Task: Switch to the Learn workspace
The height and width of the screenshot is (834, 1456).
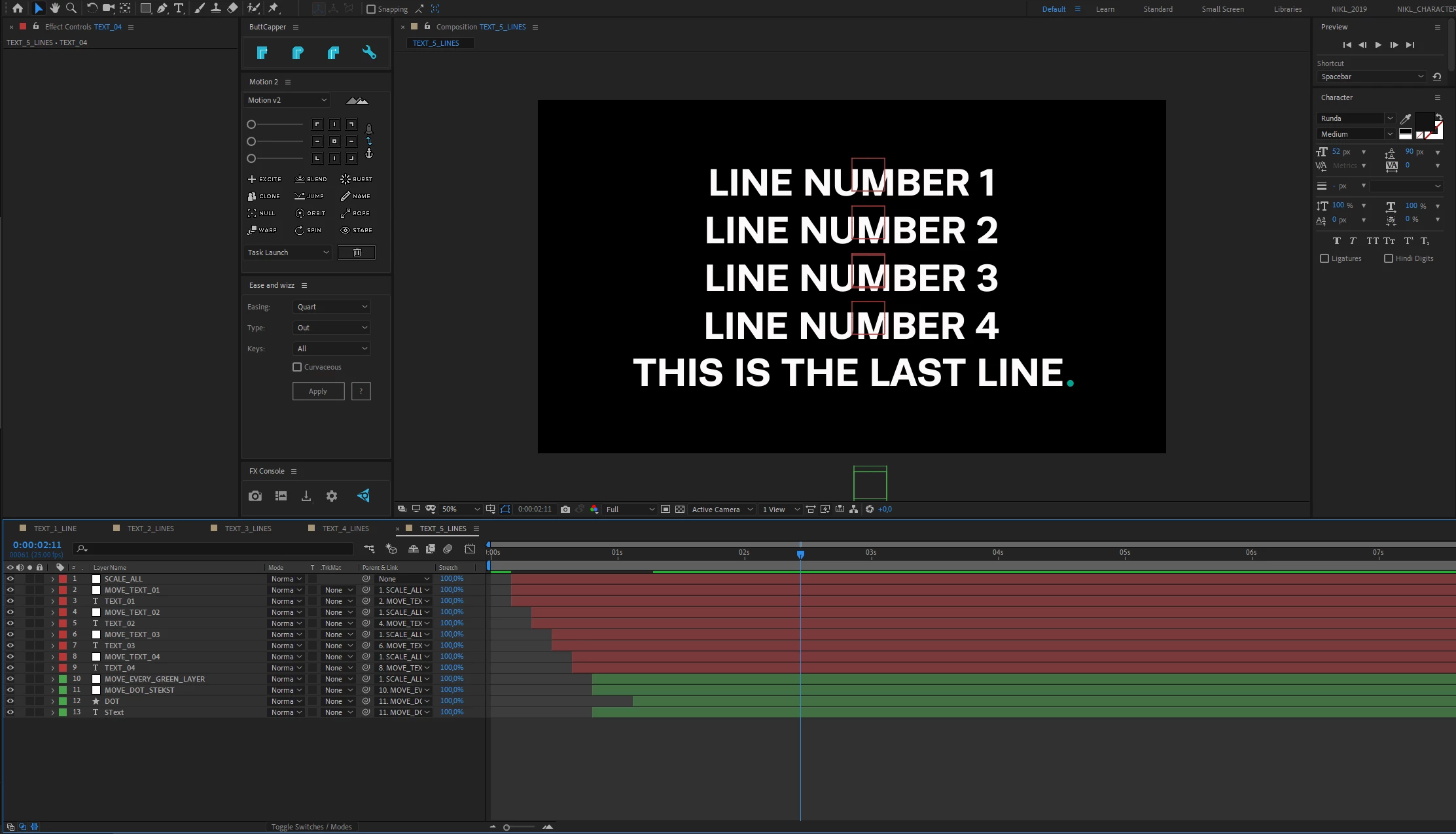Action: pos(1105,9)
